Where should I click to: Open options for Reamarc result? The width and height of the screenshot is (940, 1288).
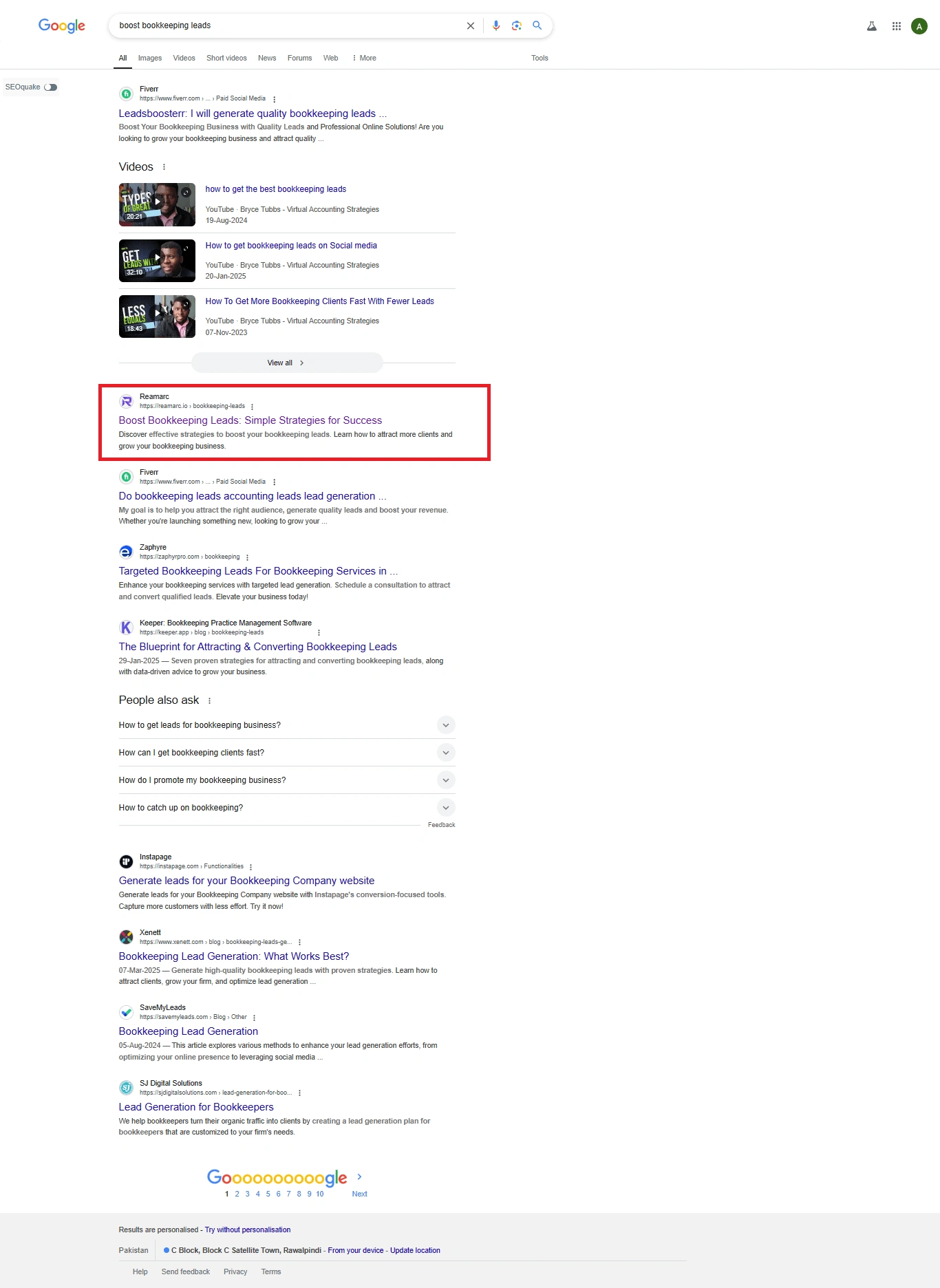pyautogui.click(x=252, y=407)
